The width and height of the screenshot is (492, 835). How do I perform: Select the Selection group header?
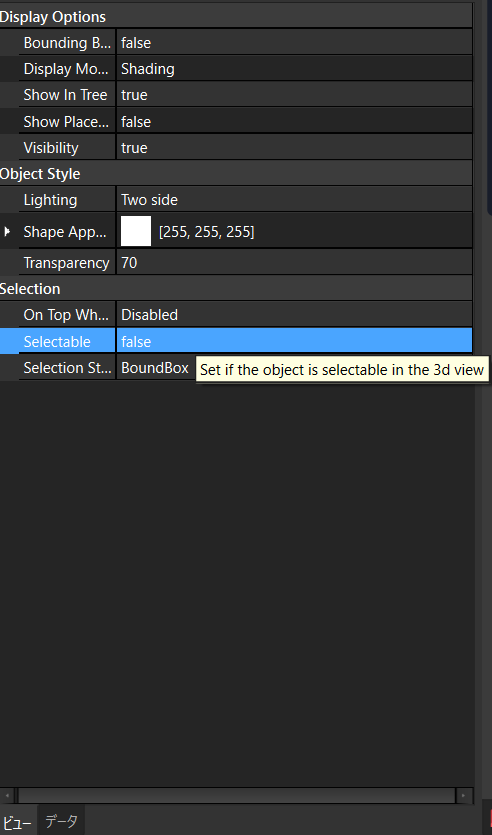click(x=236, y=289)
